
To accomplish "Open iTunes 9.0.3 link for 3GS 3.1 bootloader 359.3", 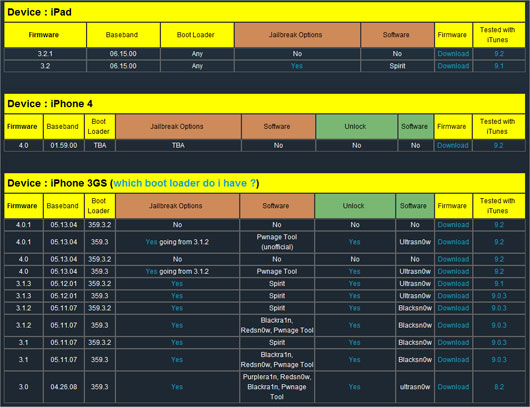I will click(499, 360).
